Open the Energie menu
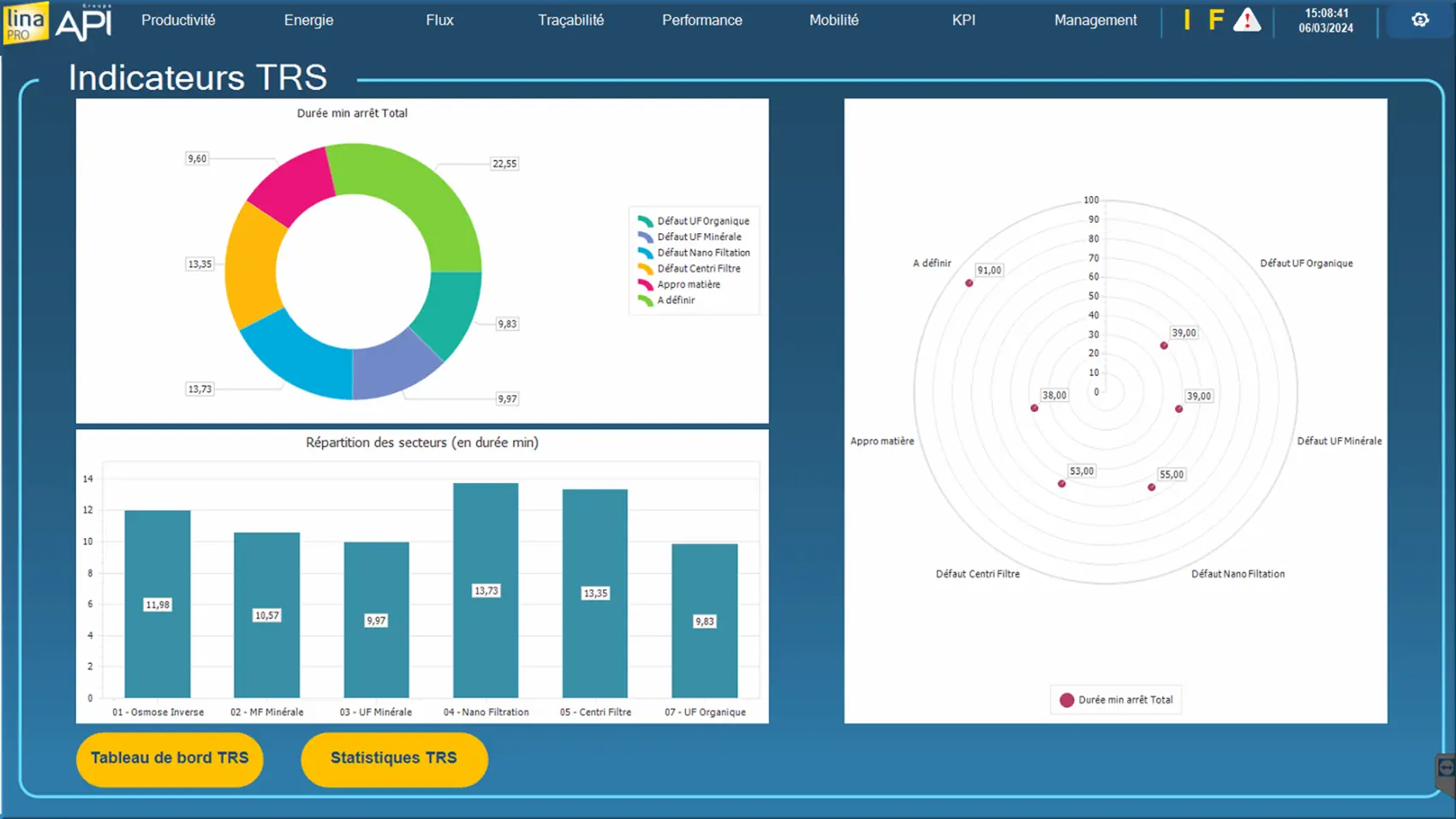1456x819 pixels. pos(308,21)
